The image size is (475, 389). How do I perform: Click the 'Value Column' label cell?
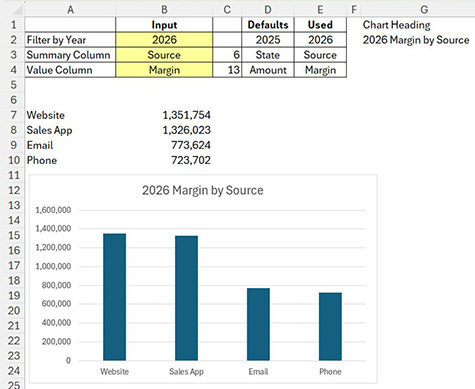click(70, 70)
